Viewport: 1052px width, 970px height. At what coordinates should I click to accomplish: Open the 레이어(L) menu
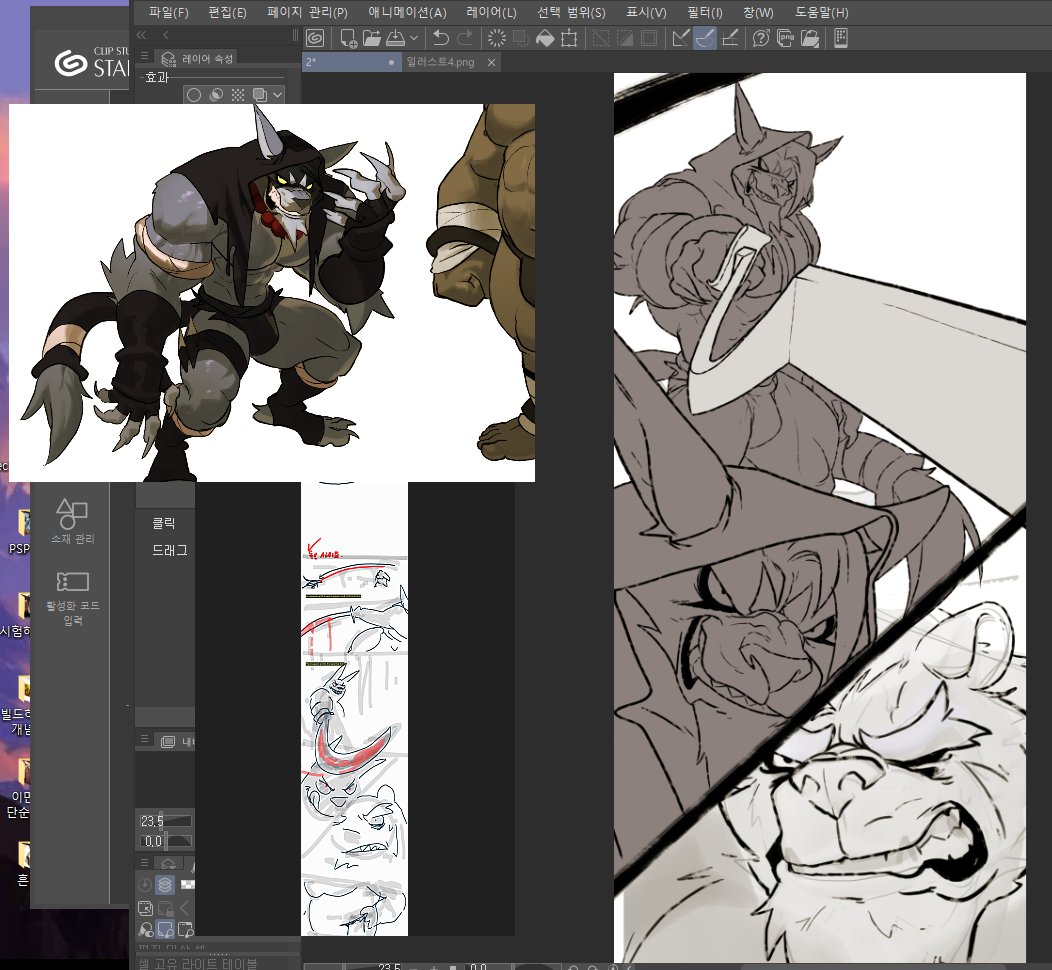coord(491,12)
